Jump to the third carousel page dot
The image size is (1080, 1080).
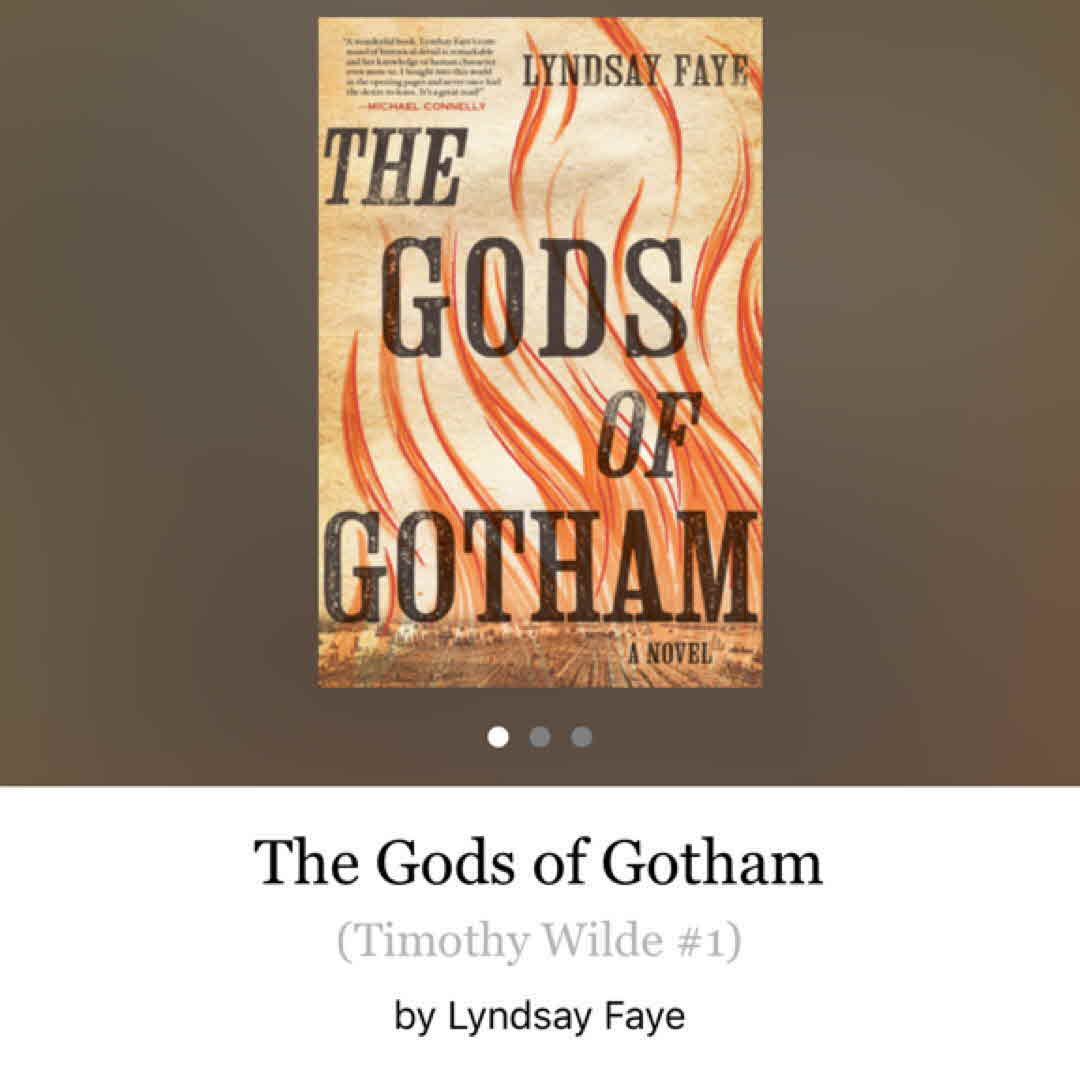581,736
